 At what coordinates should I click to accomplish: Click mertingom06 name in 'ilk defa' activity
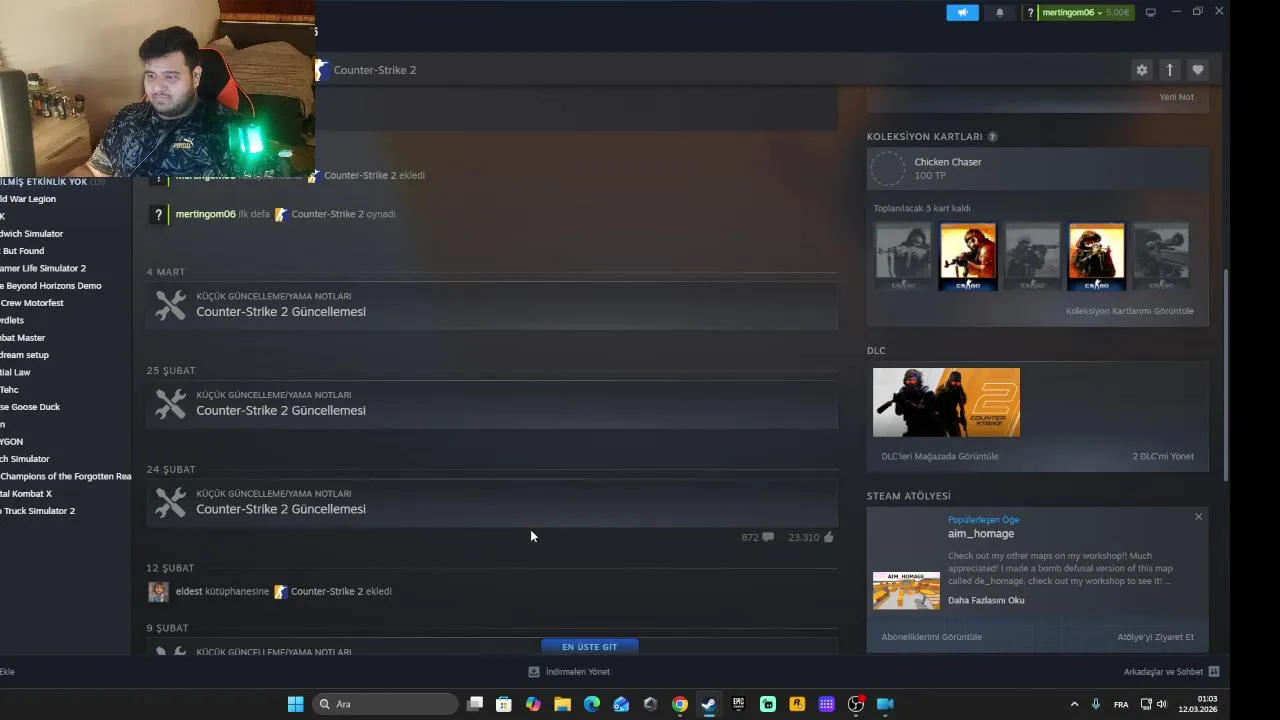(x=205, y=214)
